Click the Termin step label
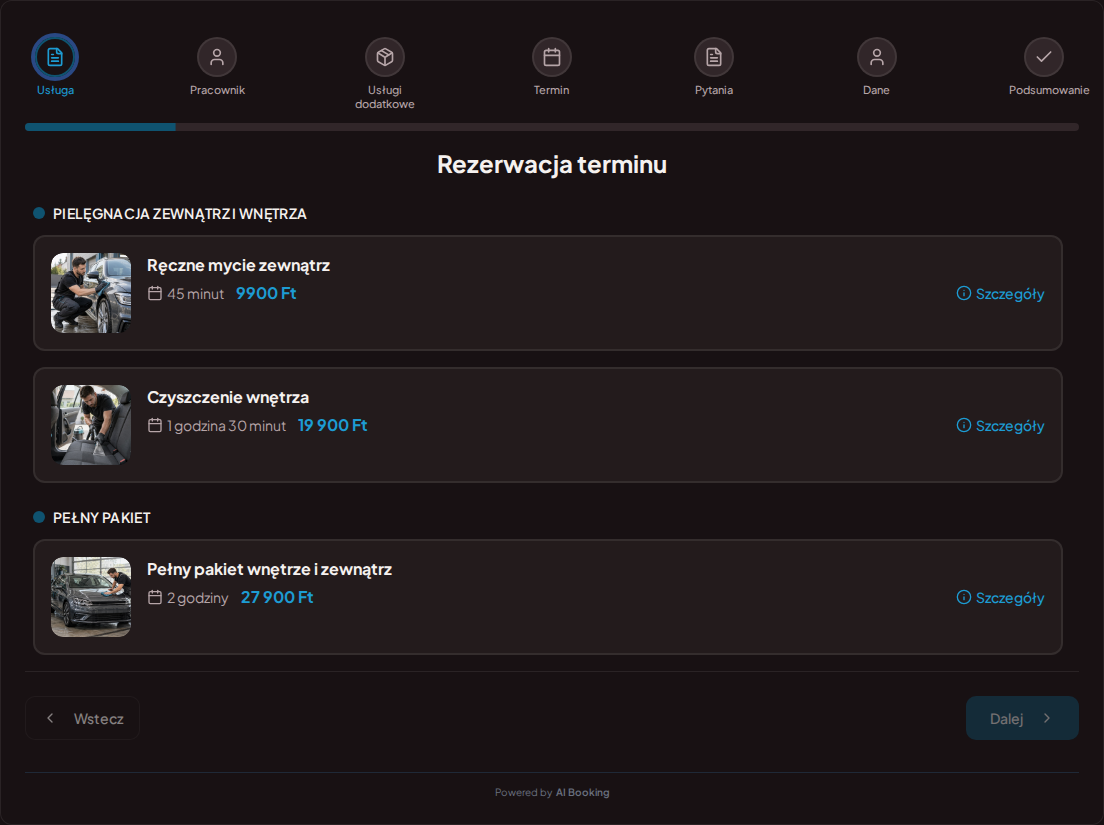This screenshot has width=1104, height=825. [x=551, y=90]
